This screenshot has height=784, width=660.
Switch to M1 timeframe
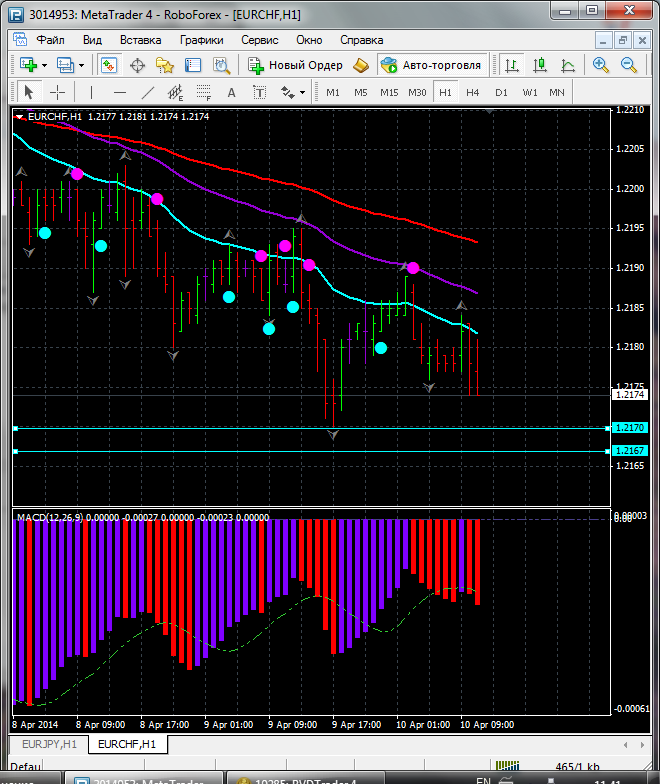(333, 92)
